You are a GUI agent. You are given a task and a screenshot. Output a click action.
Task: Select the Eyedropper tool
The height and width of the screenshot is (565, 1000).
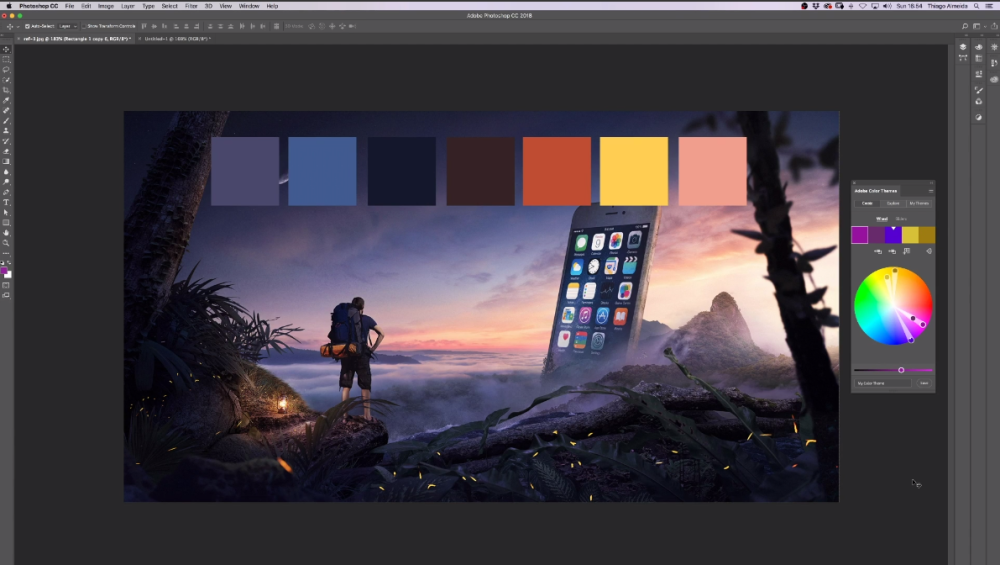tap(6, 100)
